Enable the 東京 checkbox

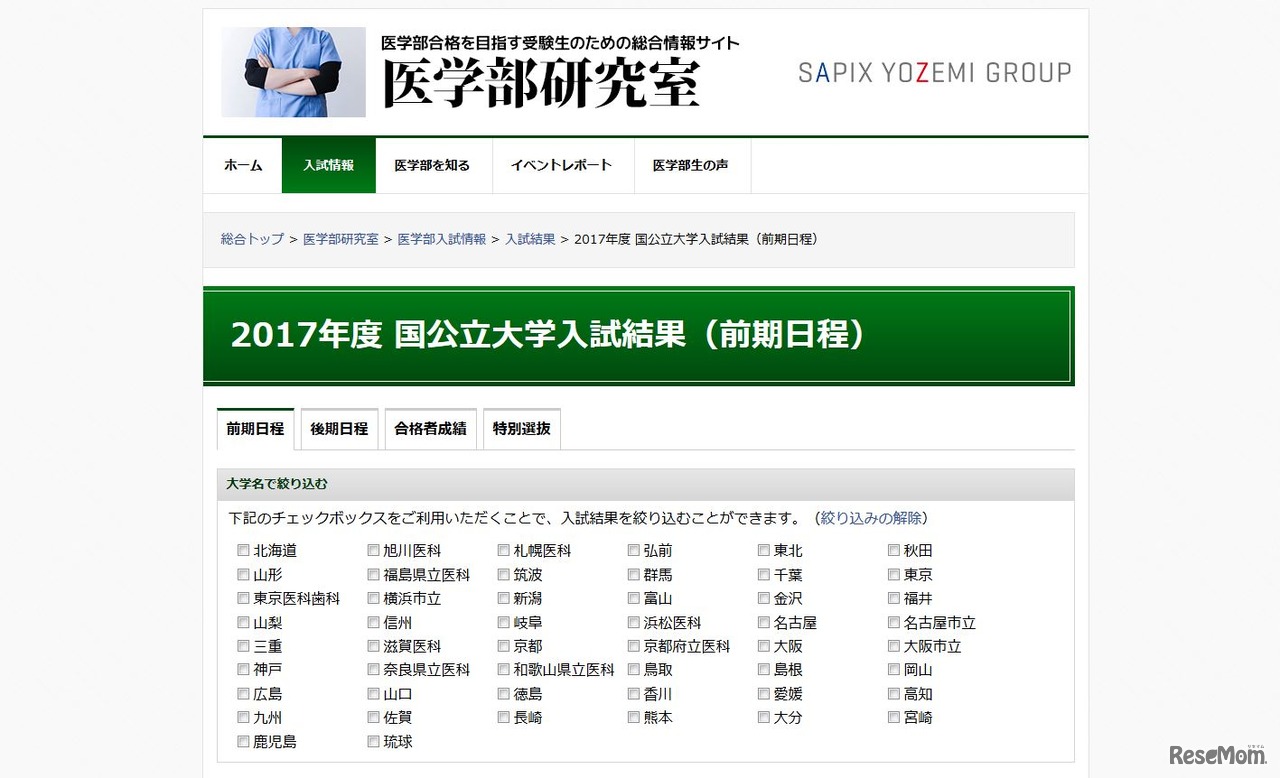(x=893, y=574)
